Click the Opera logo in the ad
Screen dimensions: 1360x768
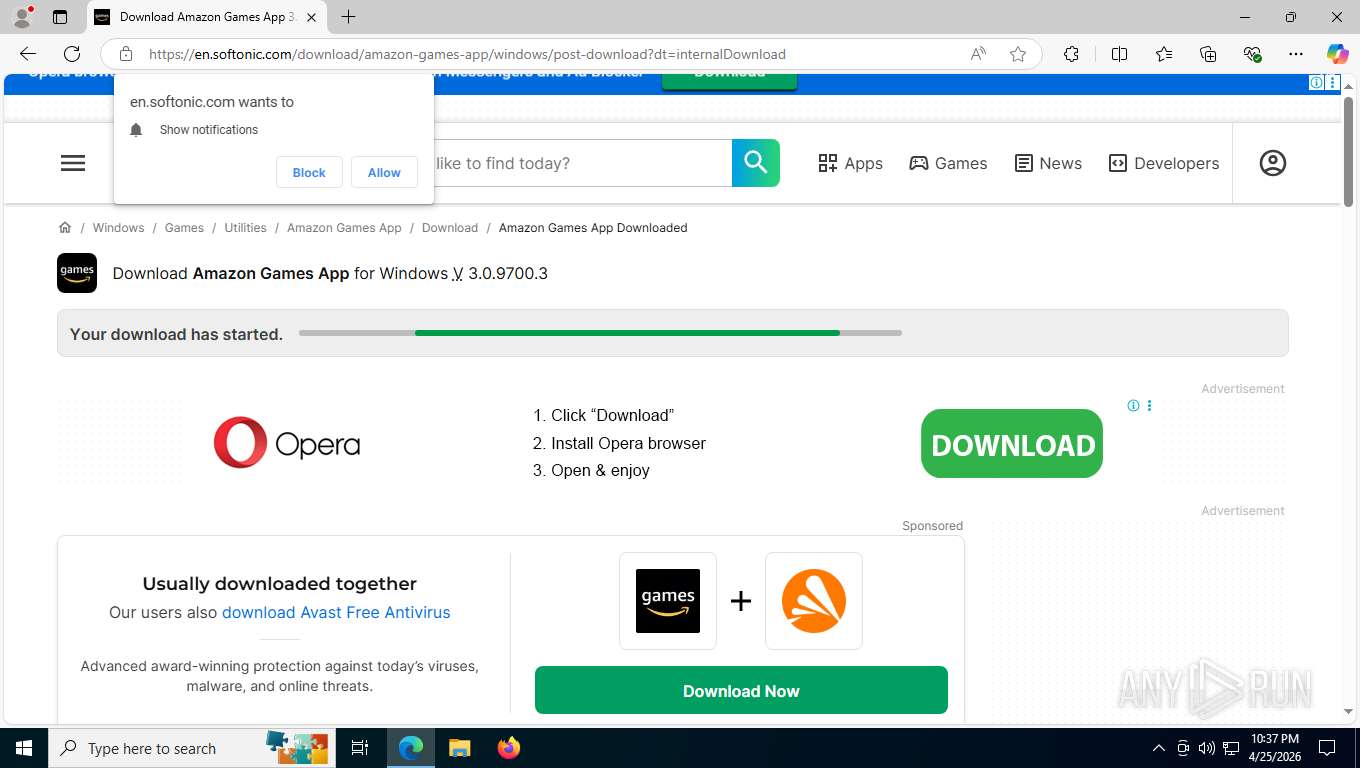[x=287, y=443]
